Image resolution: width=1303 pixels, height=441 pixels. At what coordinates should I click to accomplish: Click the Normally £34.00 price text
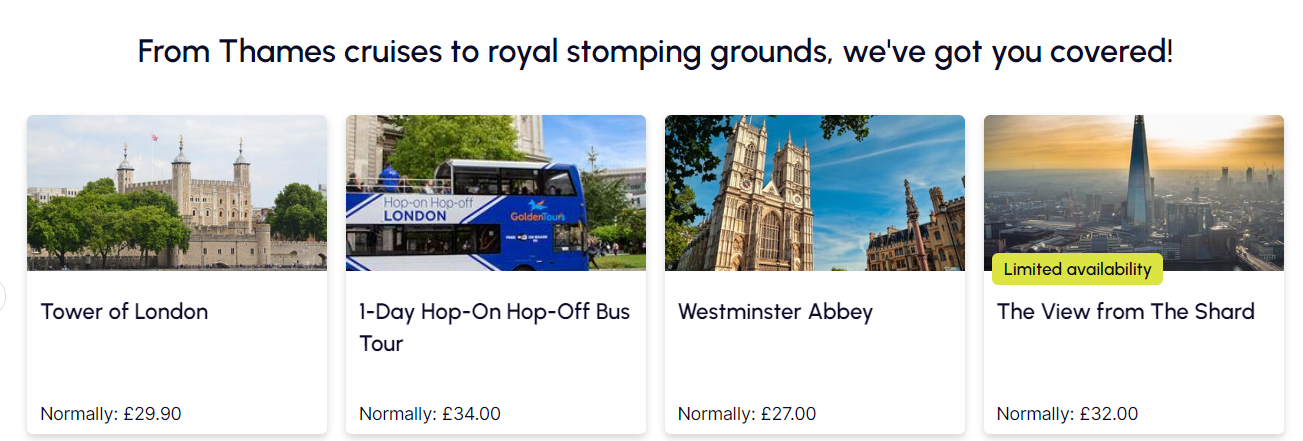[430, 414]
